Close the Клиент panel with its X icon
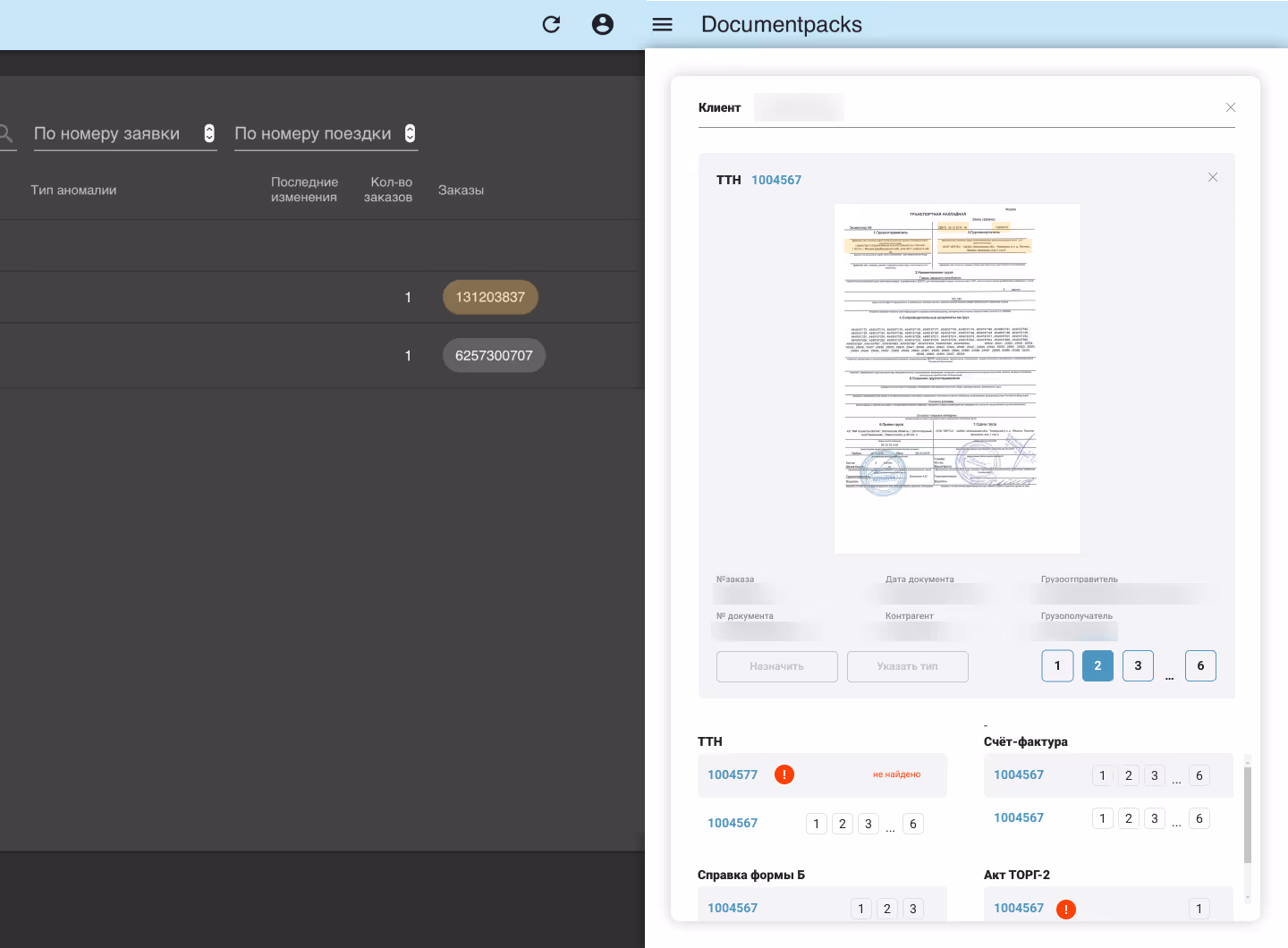The image size is (1288, 948). coord(1231,107)
